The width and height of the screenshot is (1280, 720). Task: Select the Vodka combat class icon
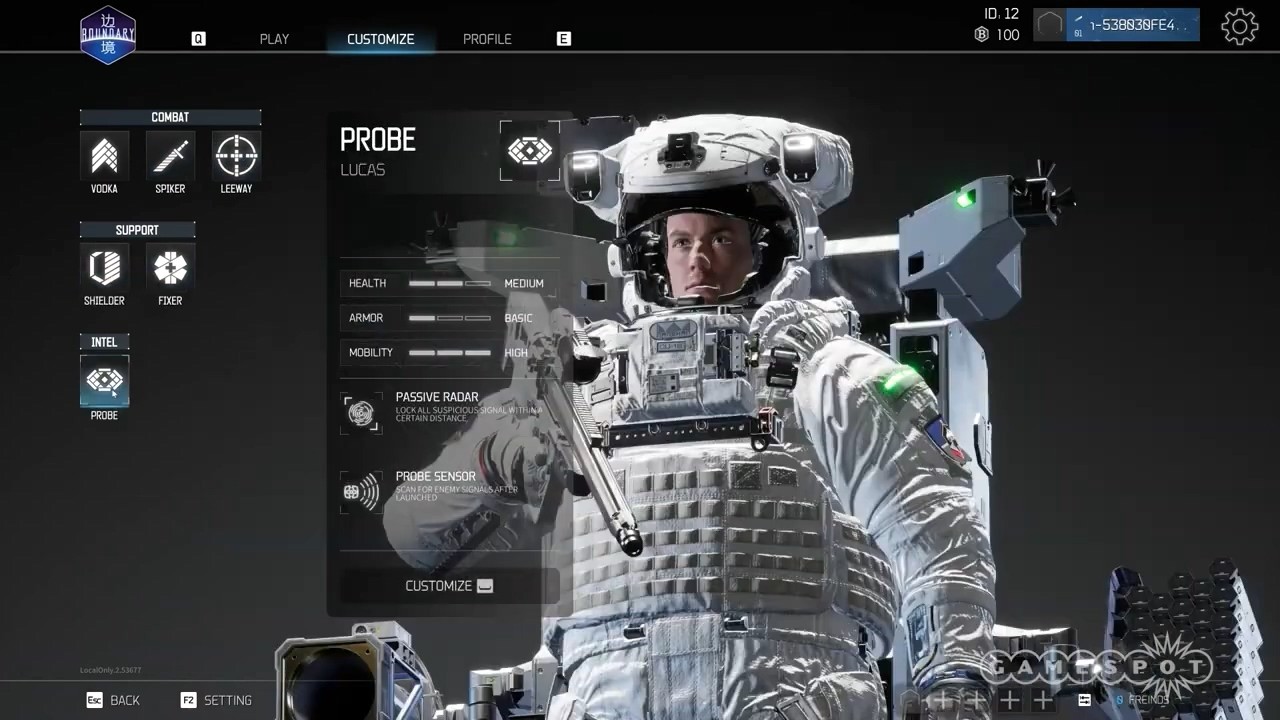[104, 156]
